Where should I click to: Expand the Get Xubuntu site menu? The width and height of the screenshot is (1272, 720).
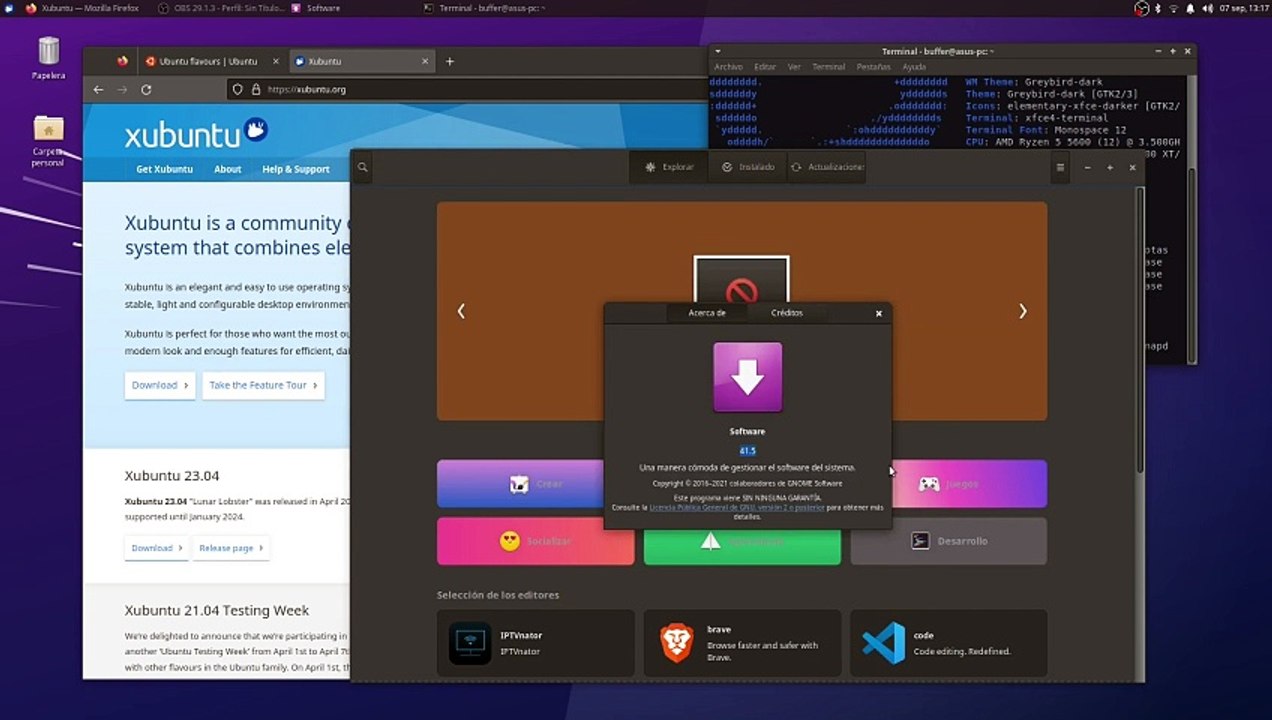coord(165,169)
